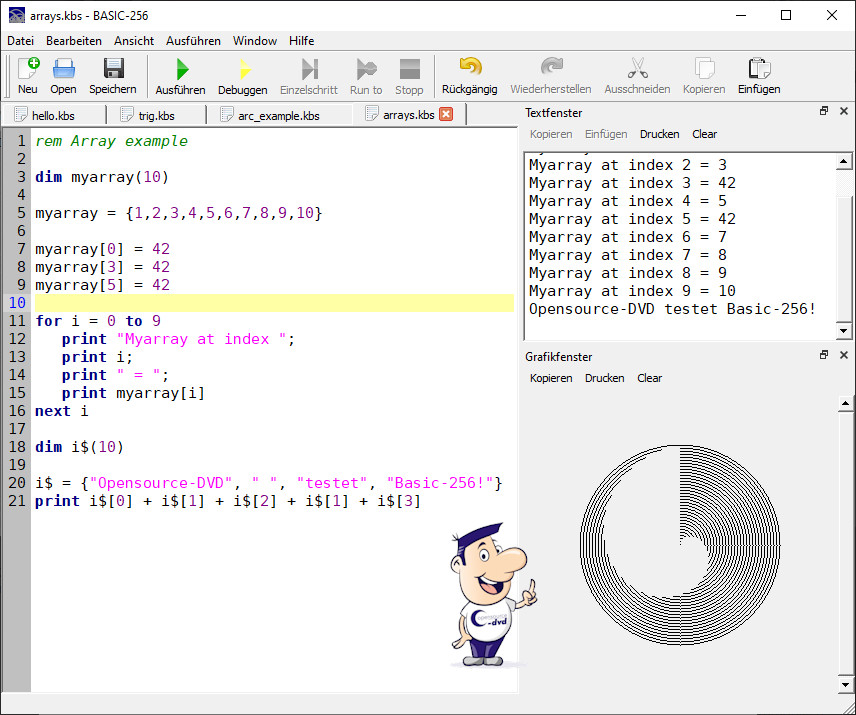Open the Datei menu

(x=20, y=41)
